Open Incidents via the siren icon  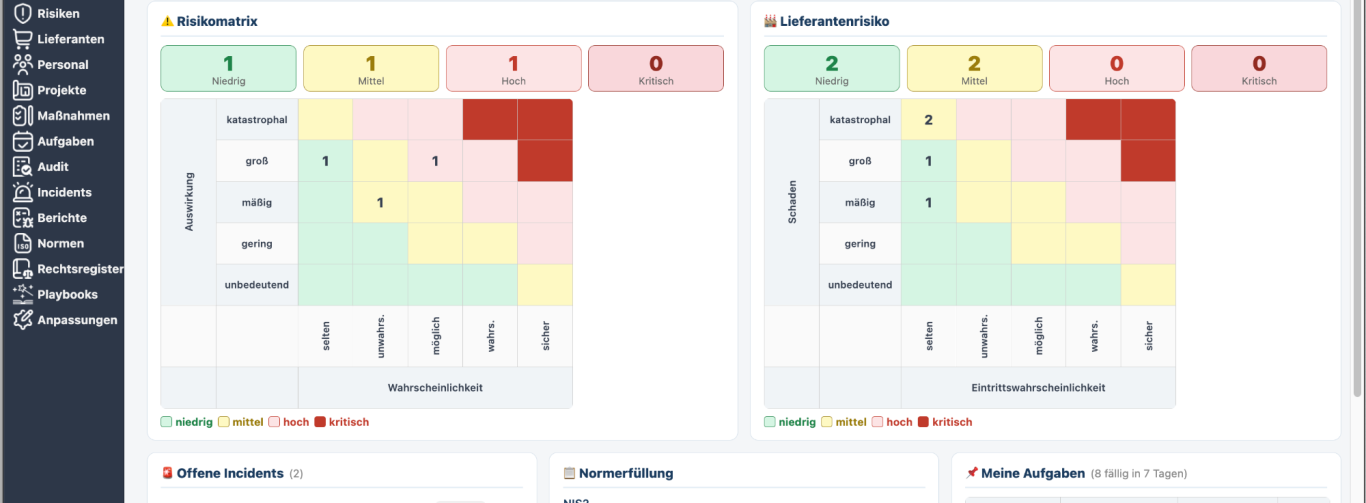(x=22, y=192)
